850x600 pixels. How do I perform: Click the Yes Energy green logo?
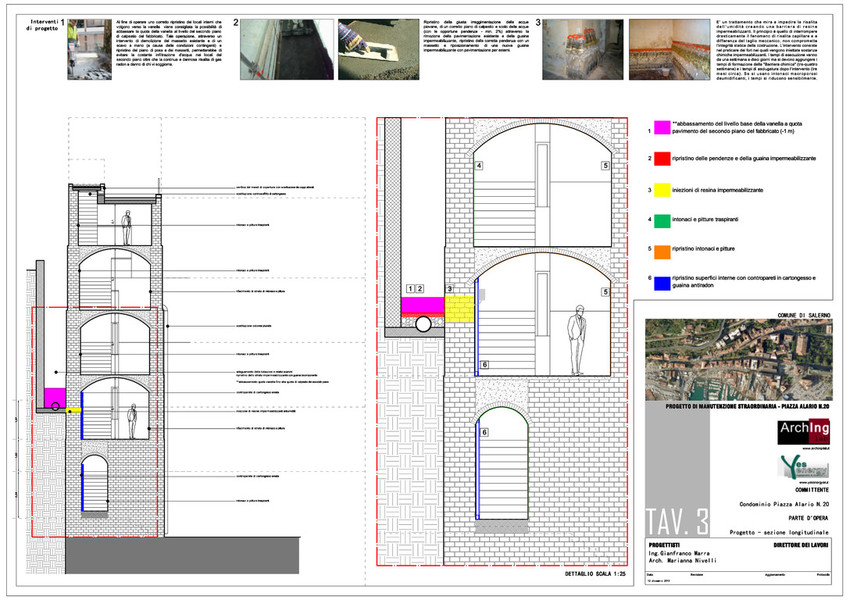click(796, 464)
